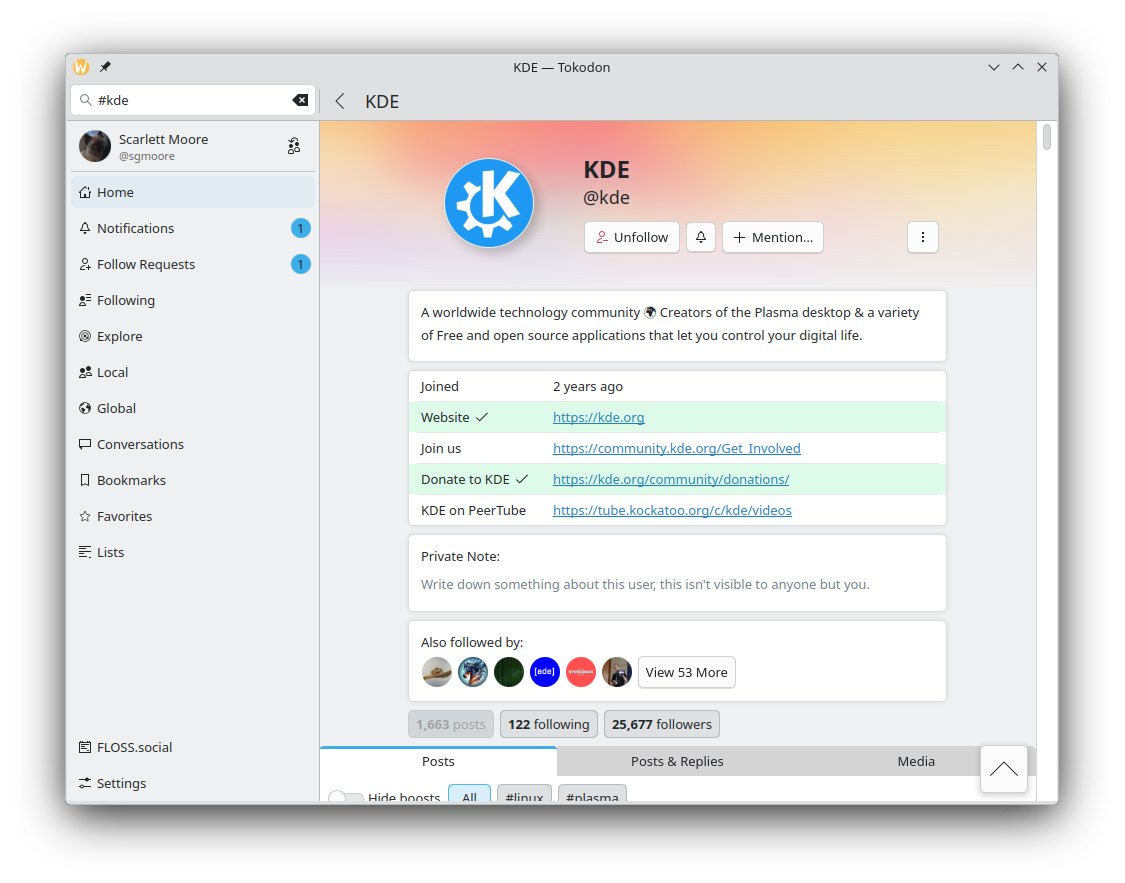Jump to top with the arrow button

pos(1003,769)
